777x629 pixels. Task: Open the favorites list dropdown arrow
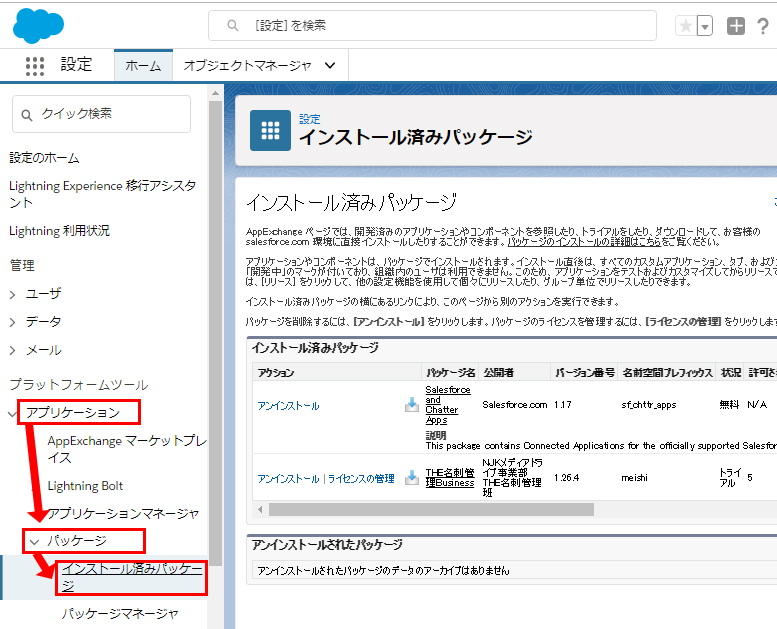[705, 26]
